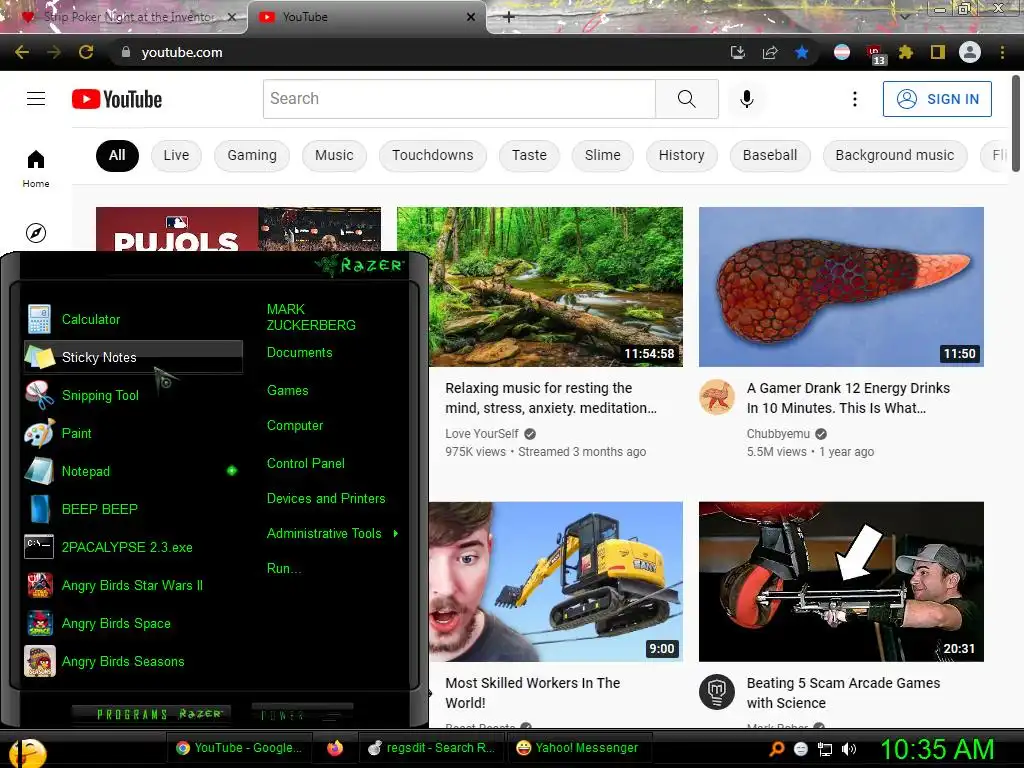Click the taskbar clock 10:35 AM
This screenshot has width=1024, height=768.
pos(937,749)
